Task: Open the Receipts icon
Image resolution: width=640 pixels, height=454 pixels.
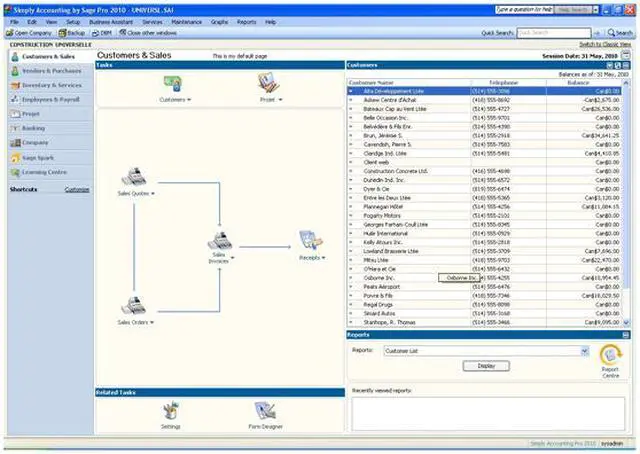Action: [311, 241]
